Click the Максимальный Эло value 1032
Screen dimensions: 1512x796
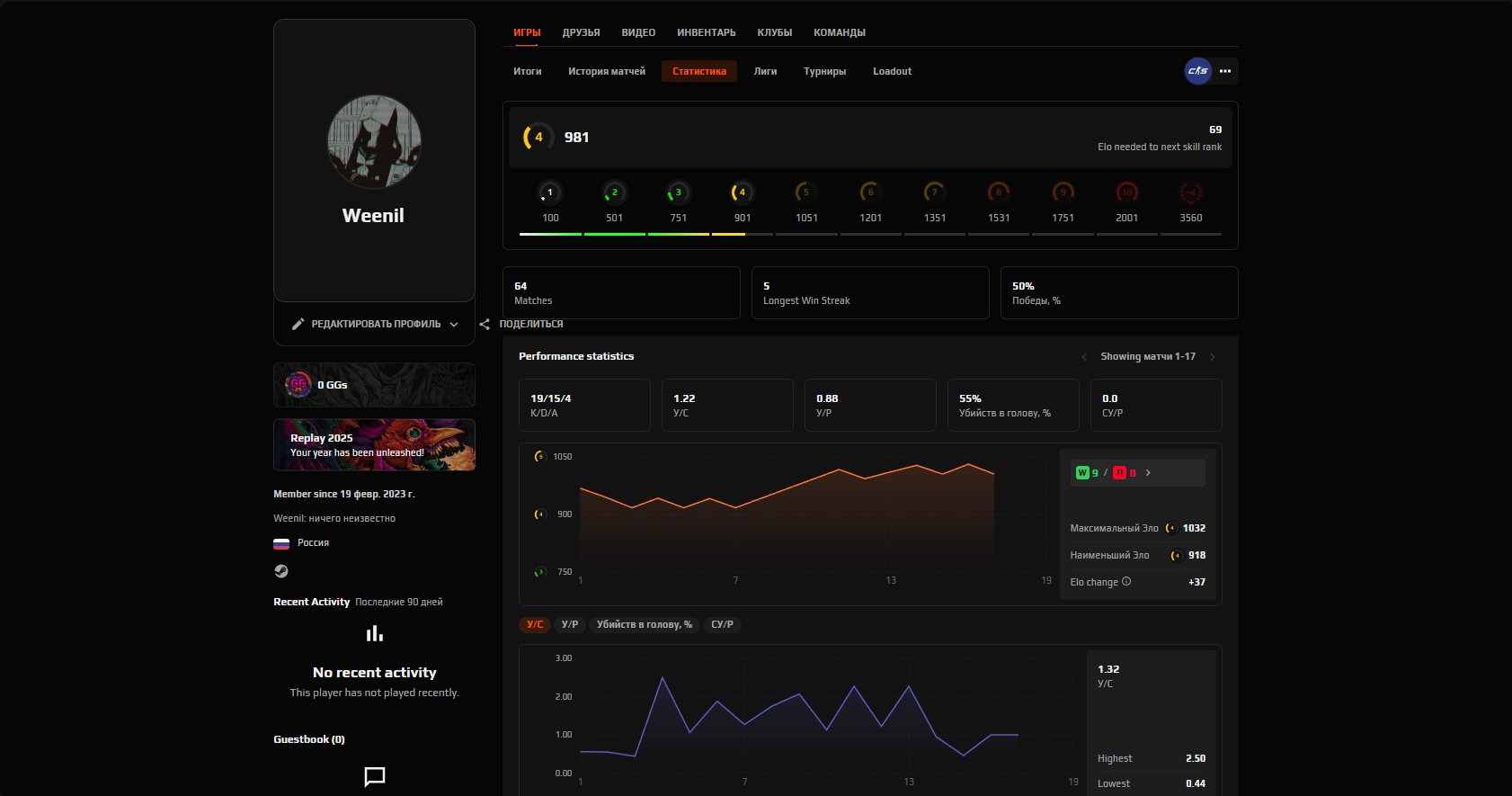1194,528
